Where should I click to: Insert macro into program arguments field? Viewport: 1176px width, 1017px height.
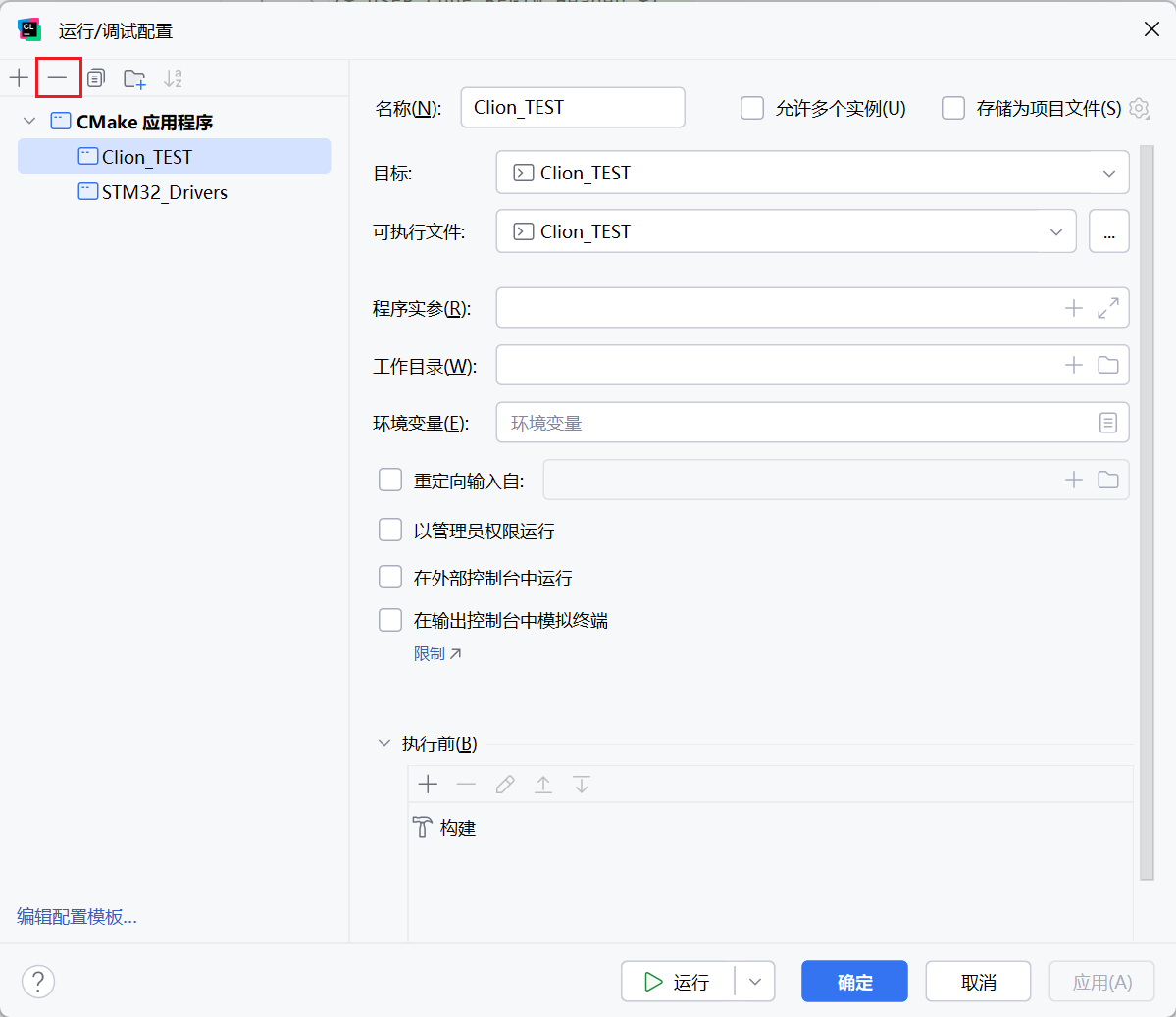click(x=1074, y=308)
